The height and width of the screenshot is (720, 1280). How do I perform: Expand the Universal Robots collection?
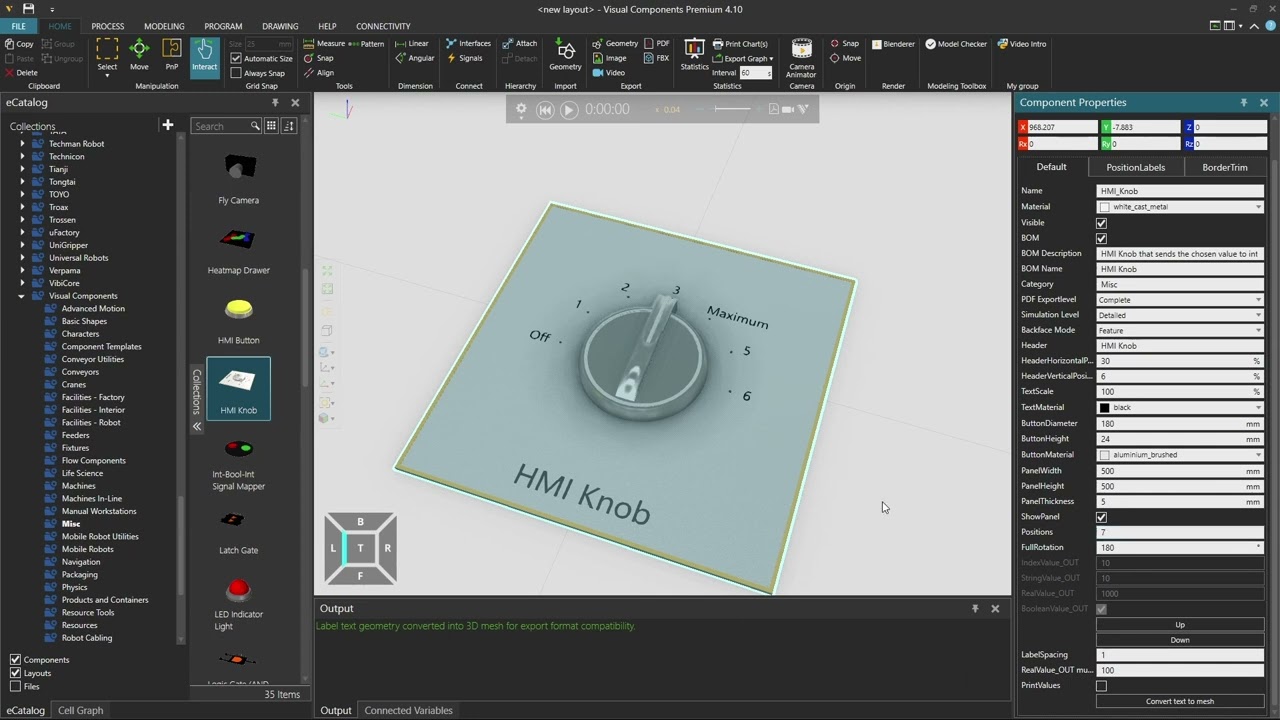[22, 258]
